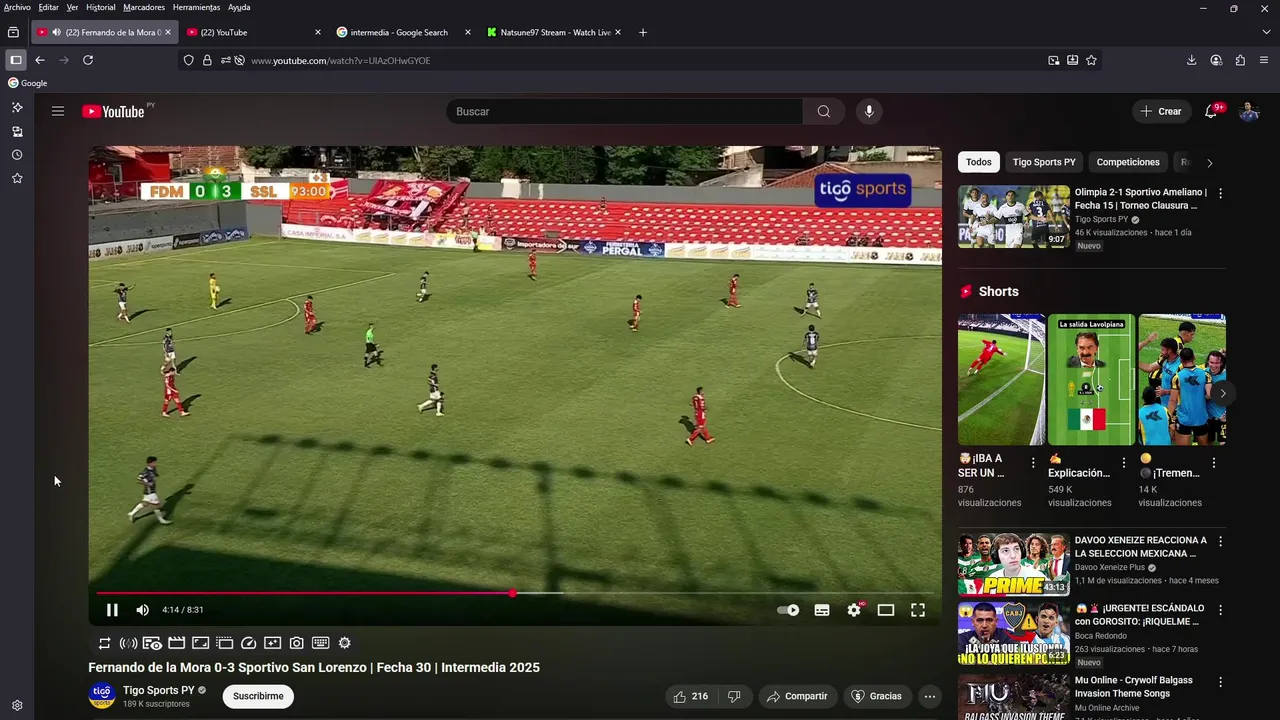
Task: Click the Suscribirme button
Action: pyautogui.click(x=258, y=696)
